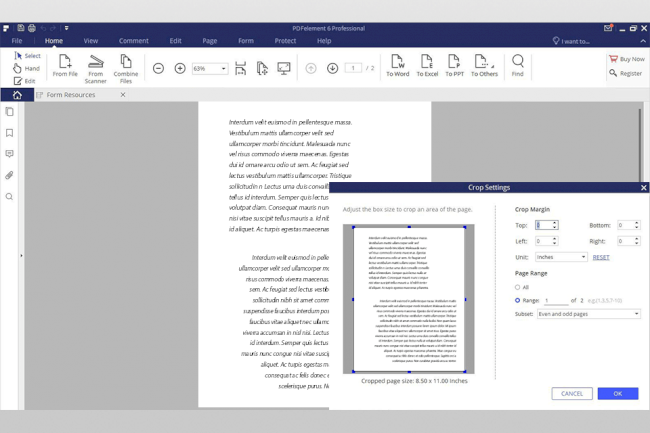Create PDF From File
Screen dimensions: 650x433
(65, 65)
